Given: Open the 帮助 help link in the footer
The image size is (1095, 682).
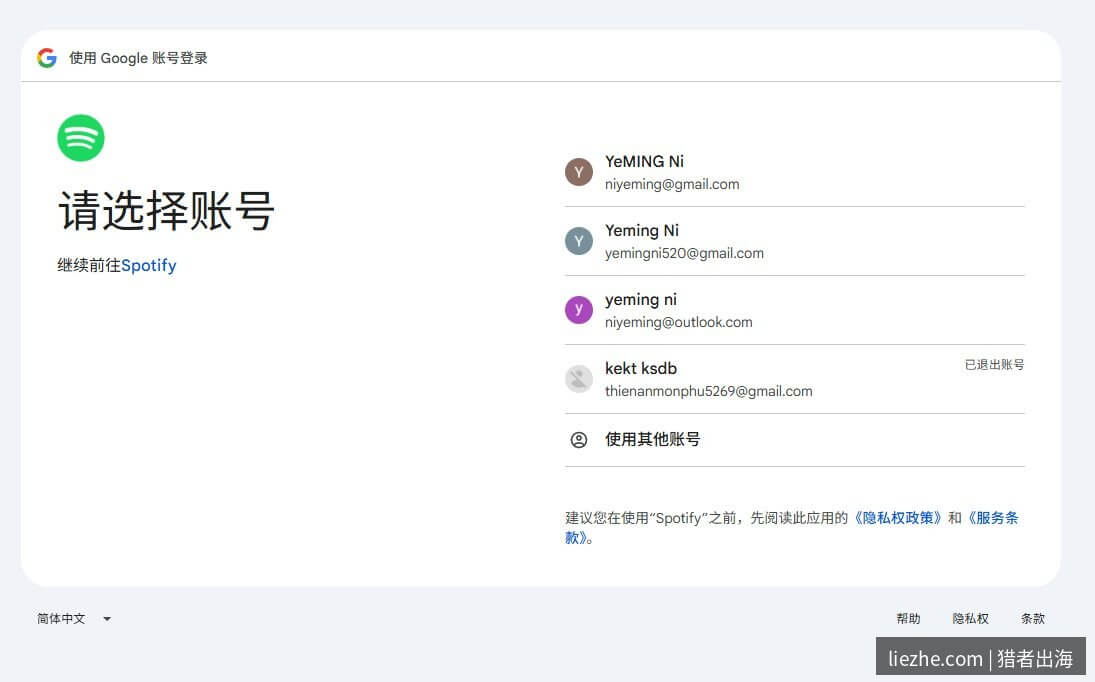Looking at the screenshot, I should click(909, 618).
